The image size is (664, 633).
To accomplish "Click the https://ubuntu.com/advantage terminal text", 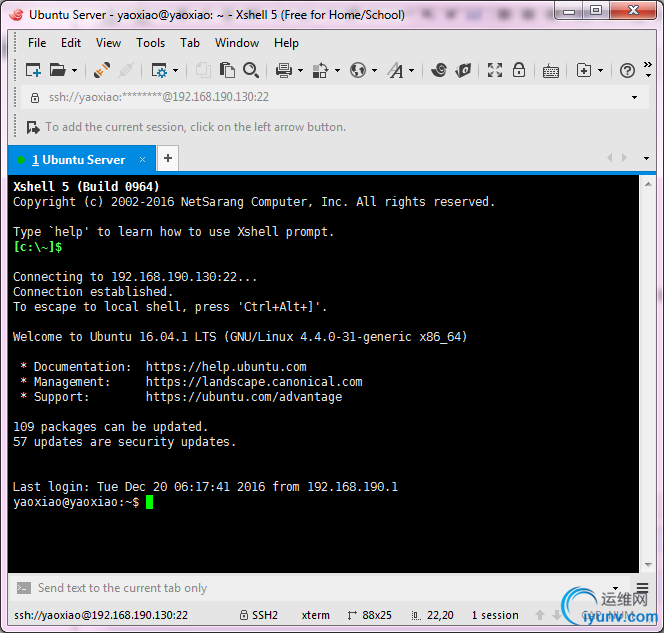I will click(x=244, y=397).
